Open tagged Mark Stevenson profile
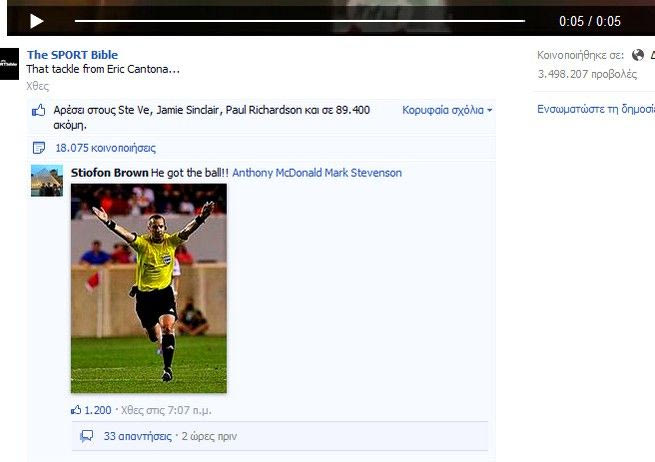The height and width of the screenshot is (462, 655). tap(363, 173)
